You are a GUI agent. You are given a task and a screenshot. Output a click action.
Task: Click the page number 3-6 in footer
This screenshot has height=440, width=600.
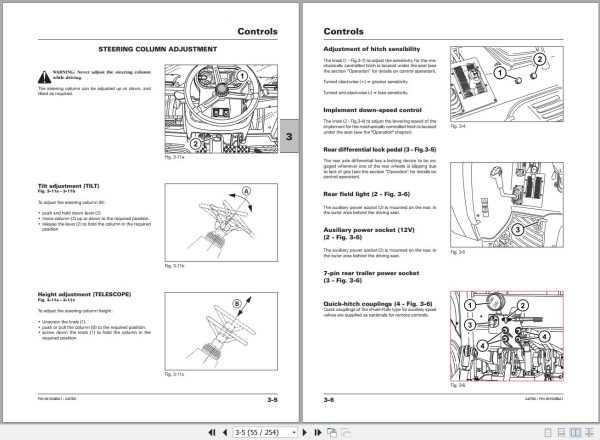pyautogui.click(x=329, y=400)
